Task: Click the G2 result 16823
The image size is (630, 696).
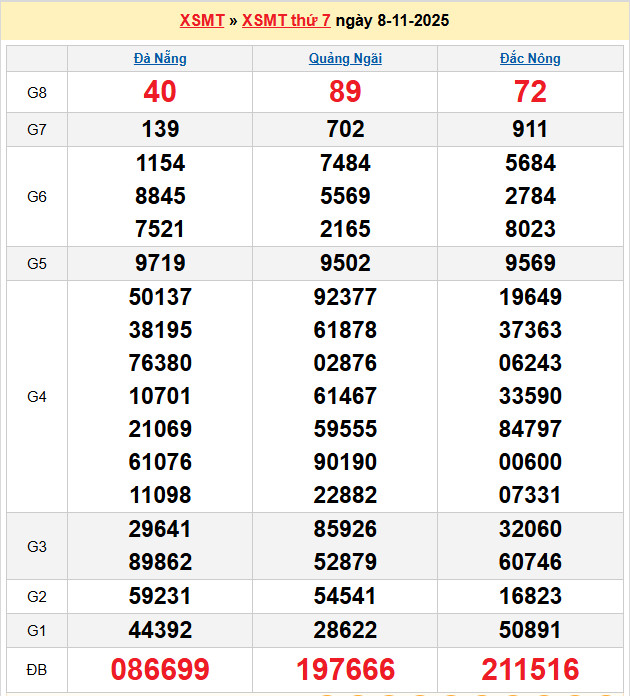Action: click(530, 596)
